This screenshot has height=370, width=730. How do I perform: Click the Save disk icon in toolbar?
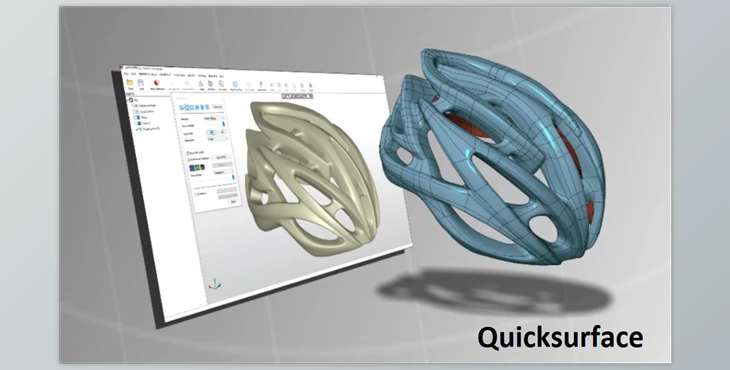coord(141,83)
